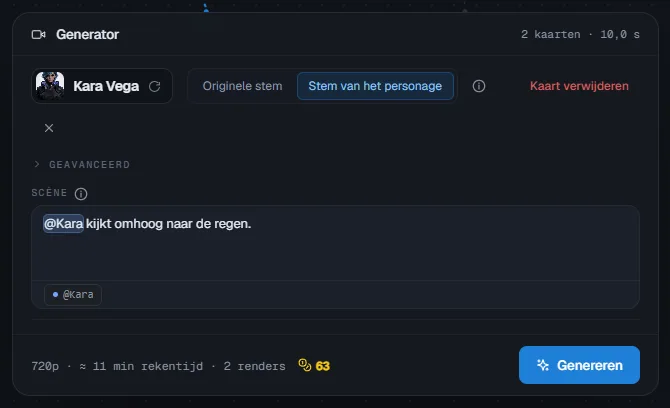The width and height of the screenshot is (670, 408).
Task: Click the X dismiss icon
Action: (49, 128)
